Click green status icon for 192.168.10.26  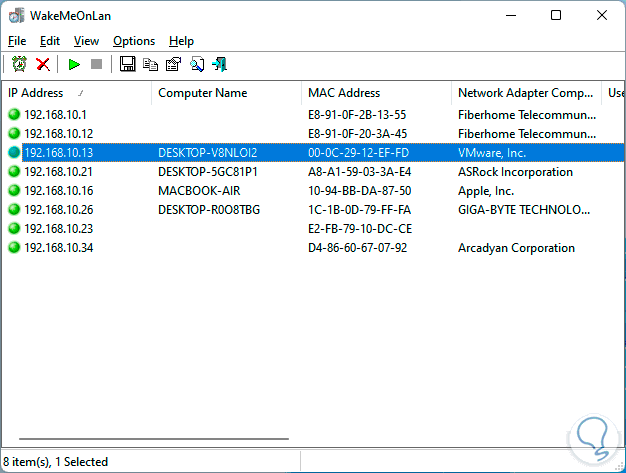click(x=14, y=210)
